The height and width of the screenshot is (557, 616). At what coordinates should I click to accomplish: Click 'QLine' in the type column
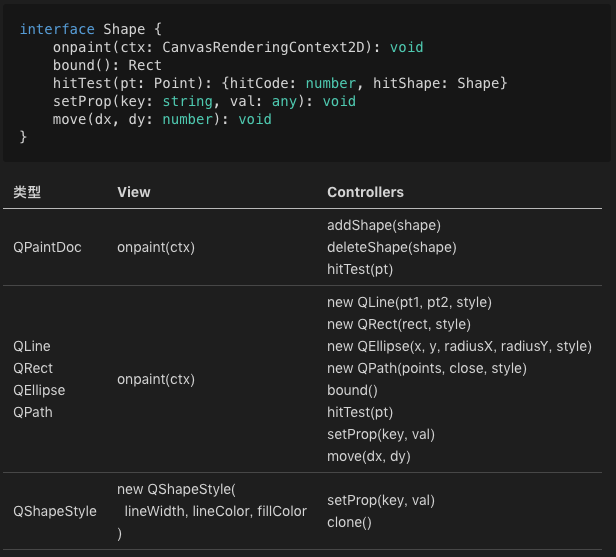(x=31, y=346)
